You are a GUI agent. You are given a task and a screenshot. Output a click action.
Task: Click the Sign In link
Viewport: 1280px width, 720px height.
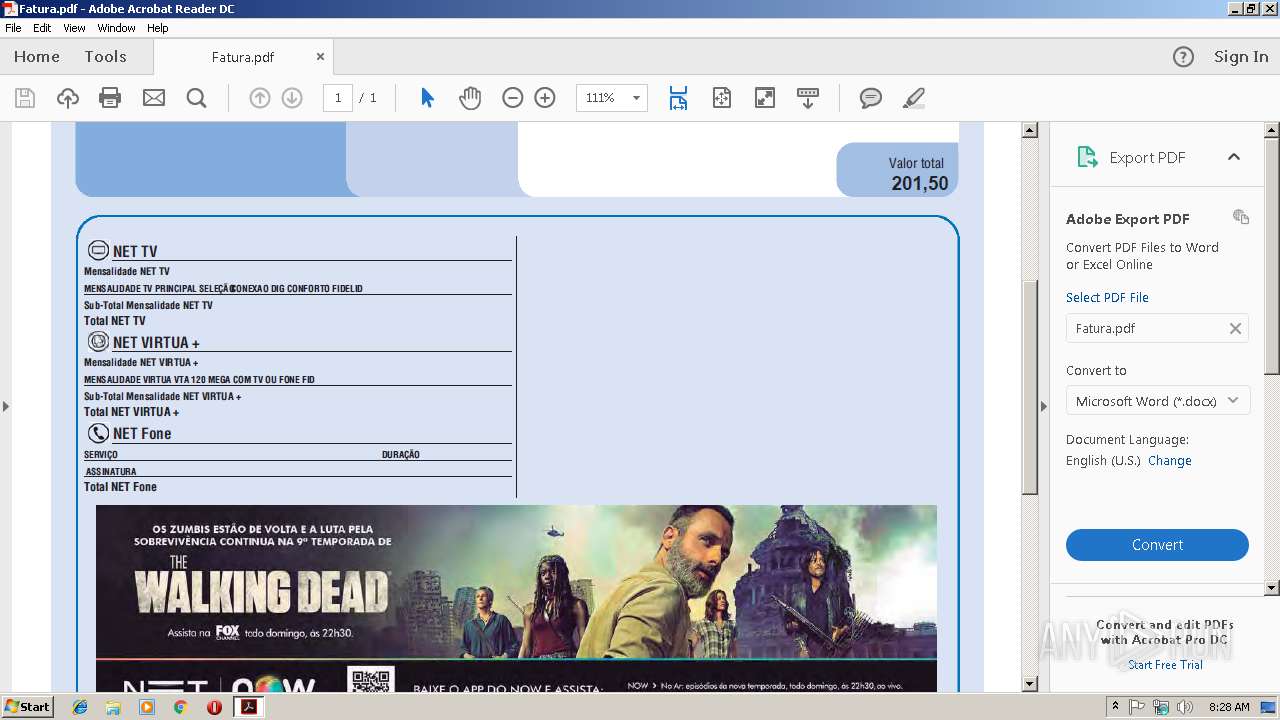point(1241,57)
